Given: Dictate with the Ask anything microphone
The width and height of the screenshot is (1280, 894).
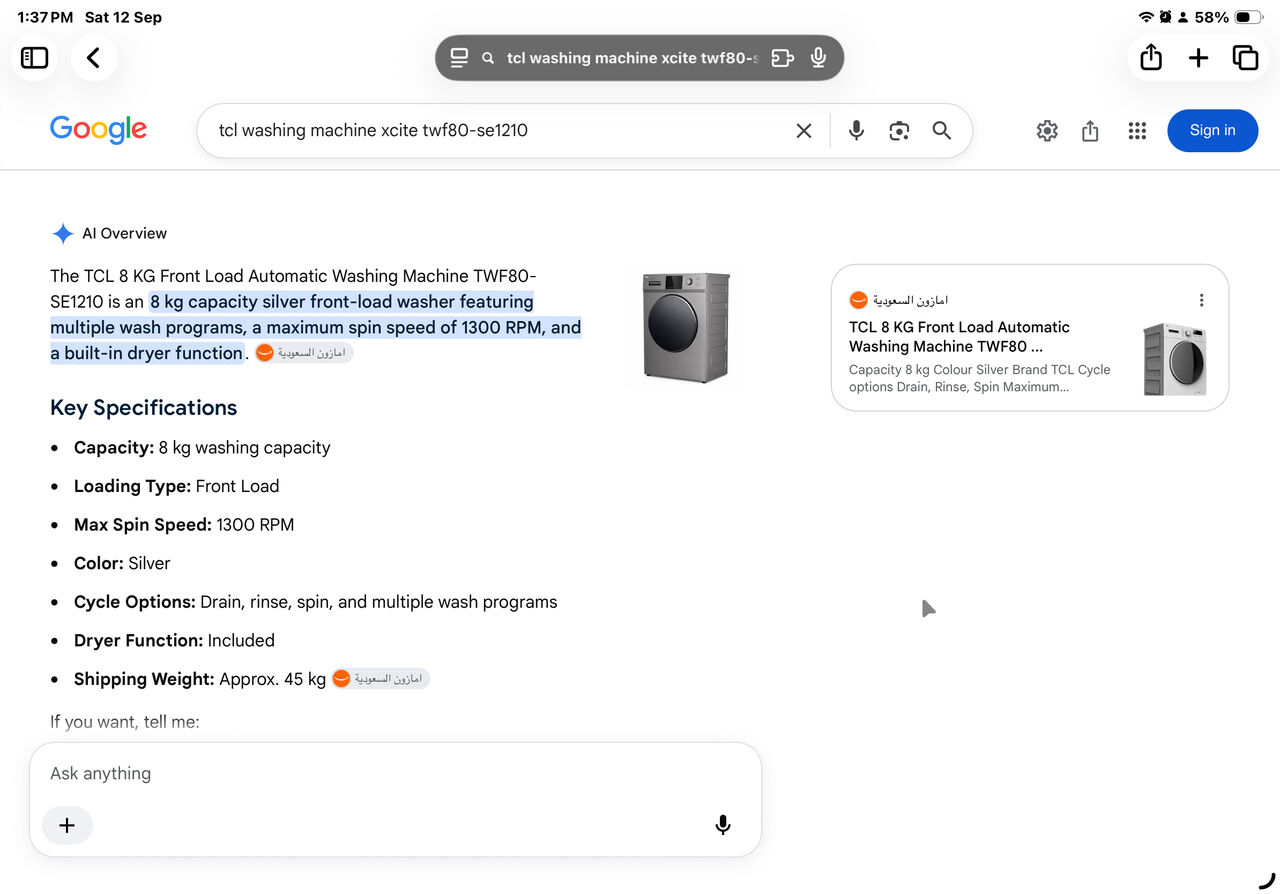Looking at the screenshot, I should point(723,825).
